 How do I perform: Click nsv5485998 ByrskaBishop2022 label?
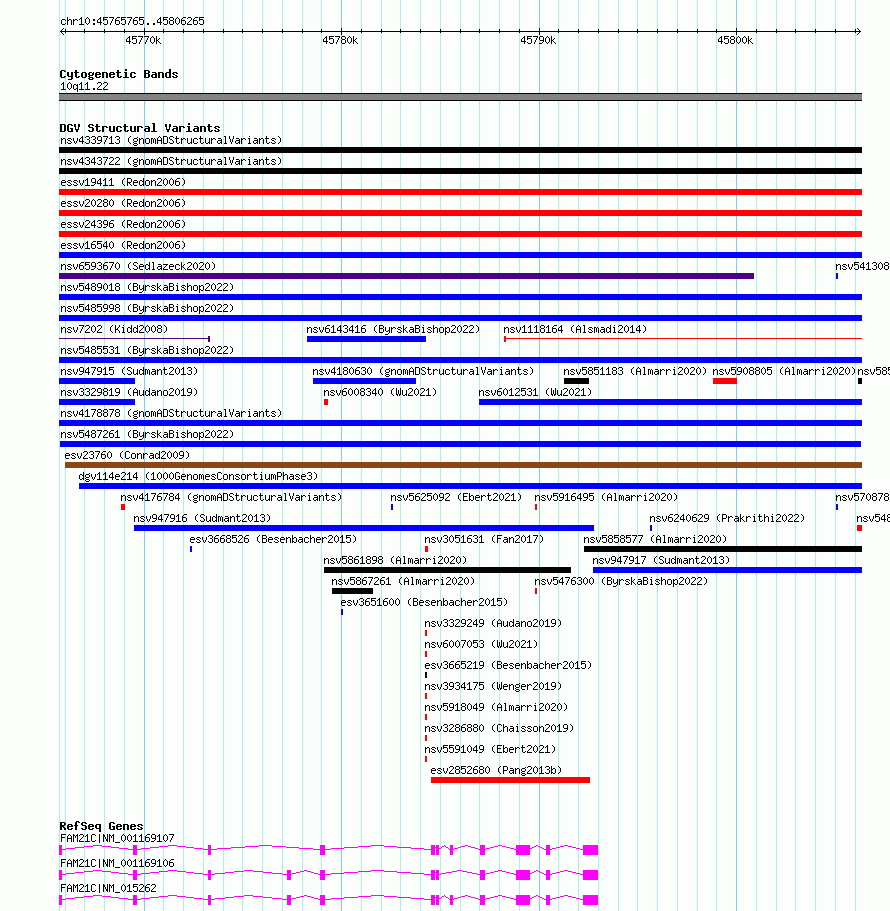[x=147, y=309]
